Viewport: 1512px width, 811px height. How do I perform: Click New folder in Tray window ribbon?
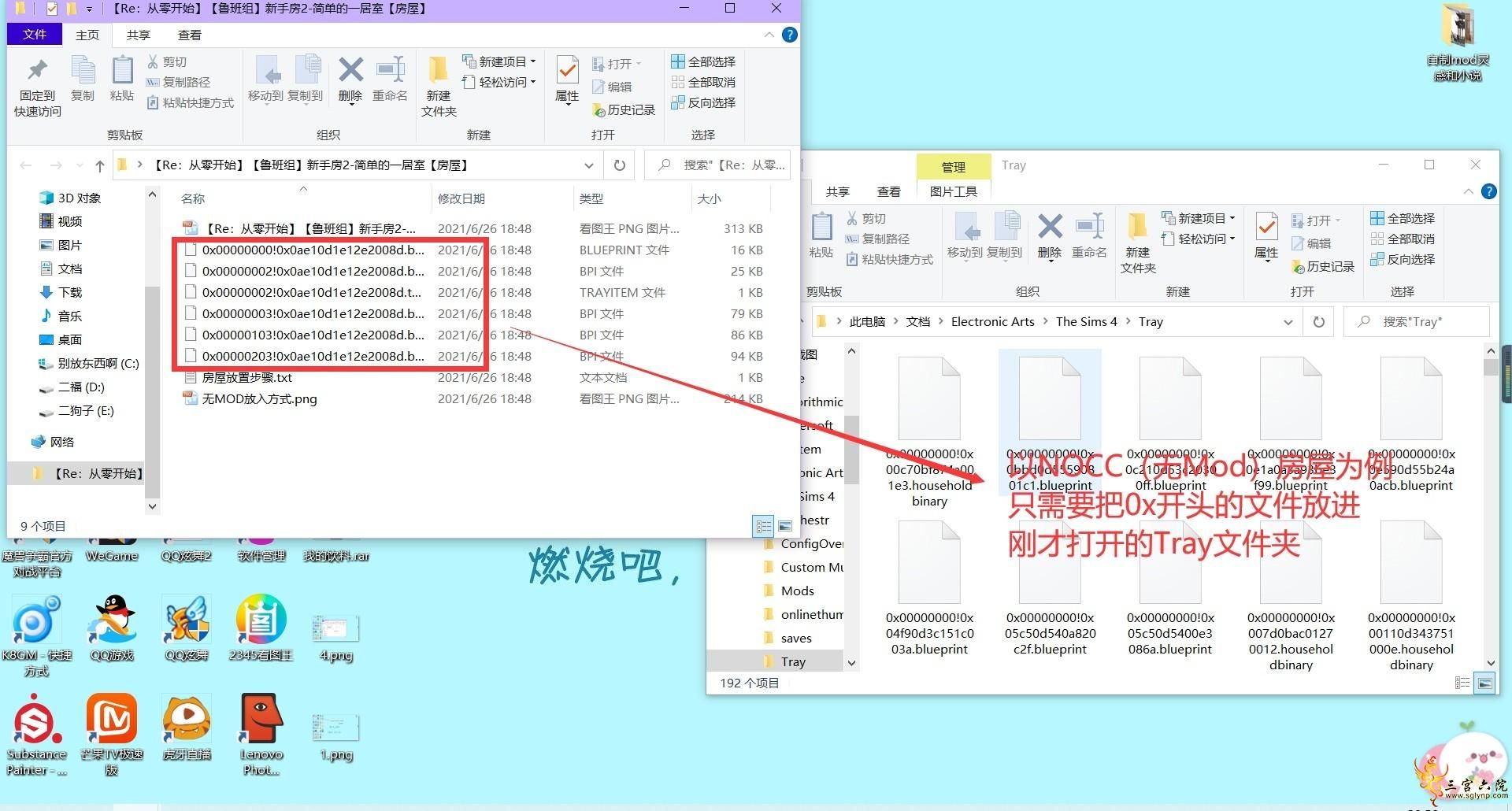(x=1138, y=243)
